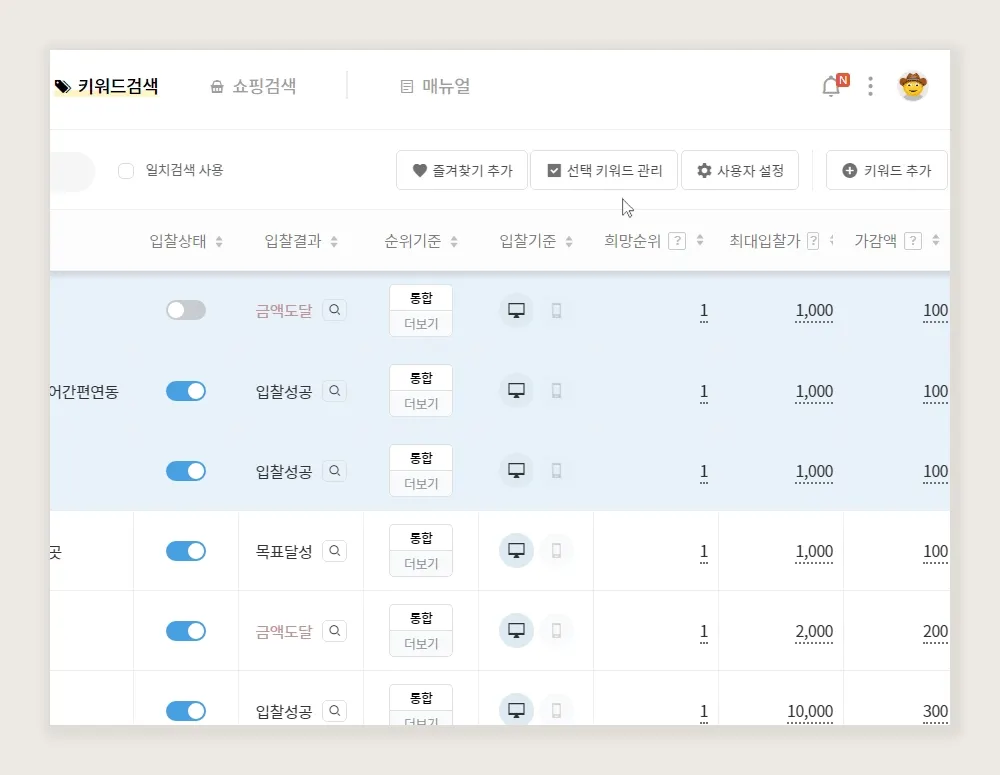Click the 키워드 추가 button
The width and height of the screenshot is (1000, 775).
(x=887, y=171)
